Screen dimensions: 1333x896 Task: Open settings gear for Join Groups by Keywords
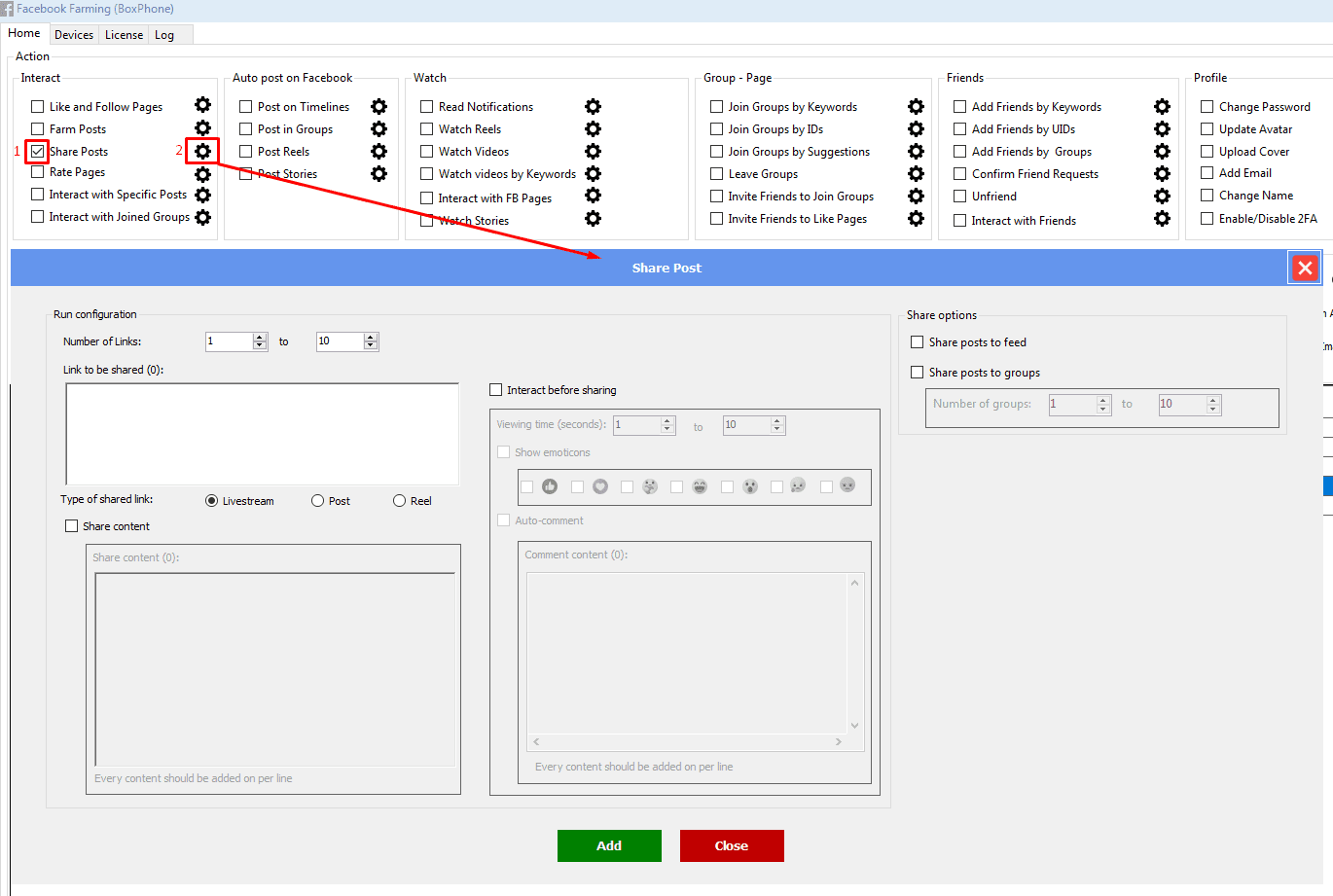click(x=916, y=106)
